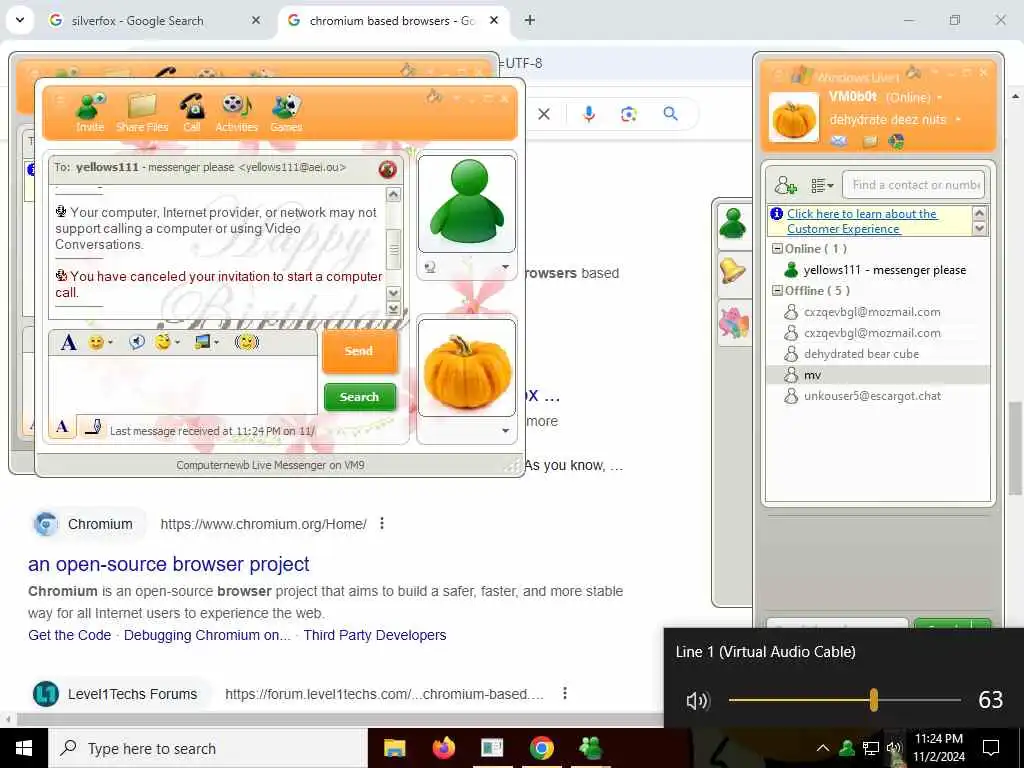Open Share Files in the conversation toolbar
Screen dimensions: 1024x768
[x=142, y=112]
